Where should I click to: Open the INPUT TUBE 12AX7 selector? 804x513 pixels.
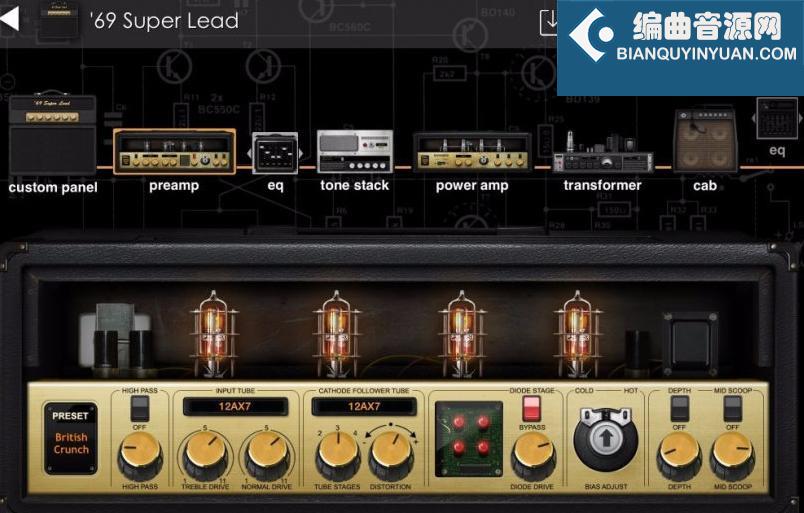coord(235,407)
